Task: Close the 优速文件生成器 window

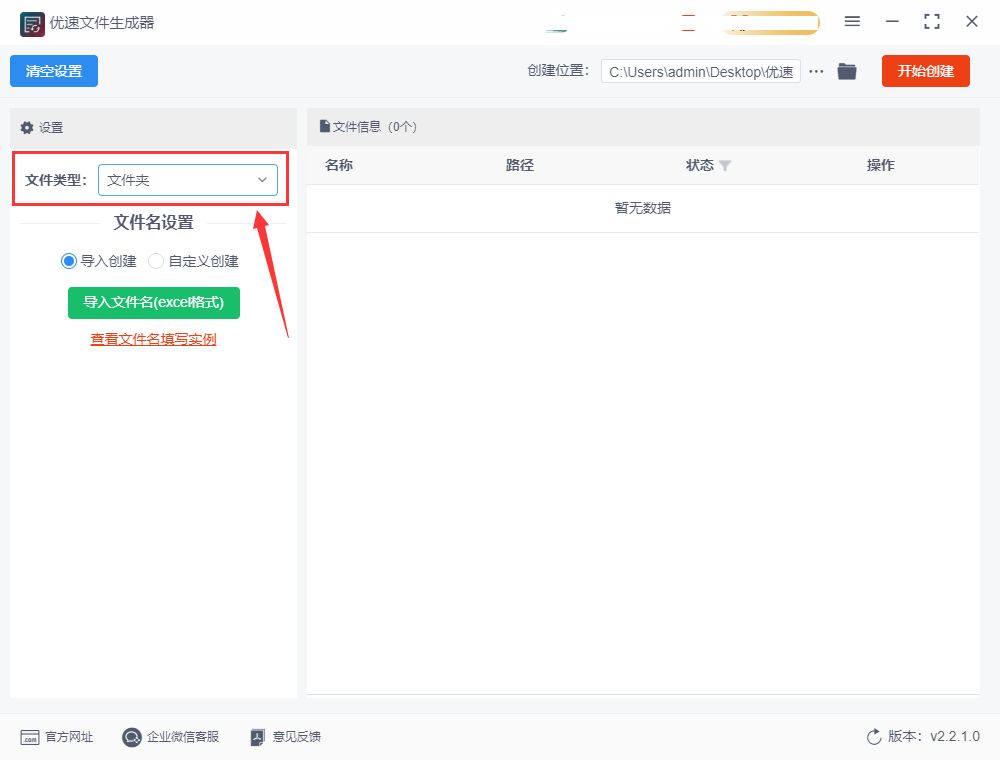Action: pyautogui.click(x=972, y=22)
